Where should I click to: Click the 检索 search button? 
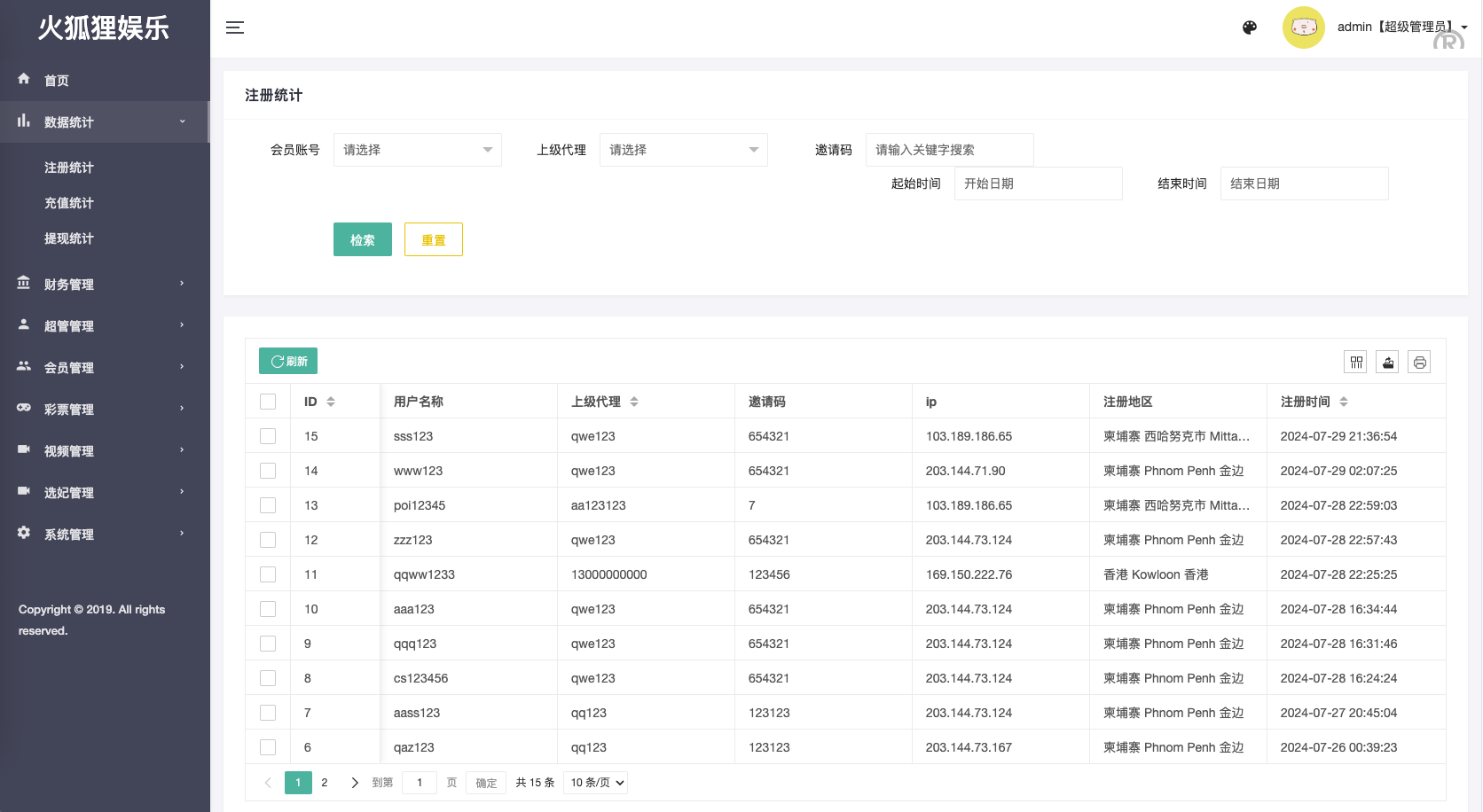[362, 239]
